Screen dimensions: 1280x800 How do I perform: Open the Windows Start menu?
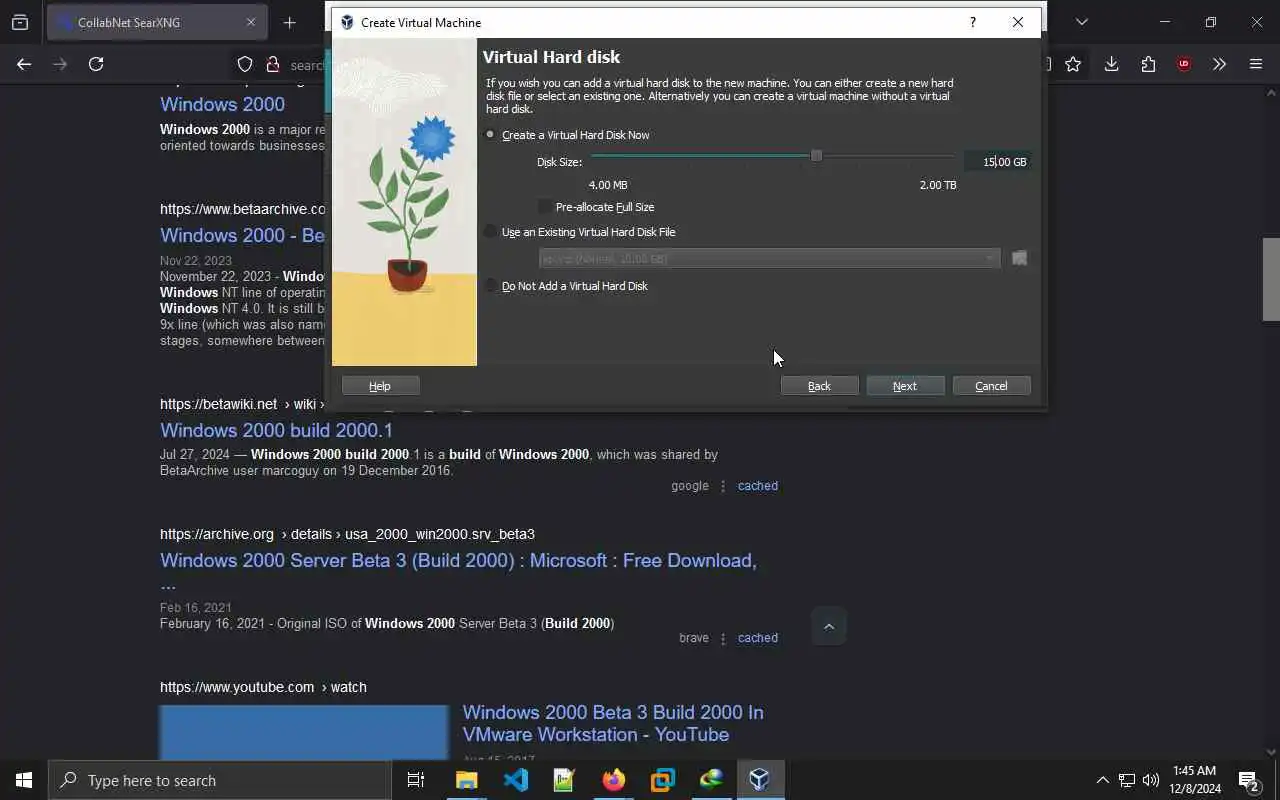point(24,780)
